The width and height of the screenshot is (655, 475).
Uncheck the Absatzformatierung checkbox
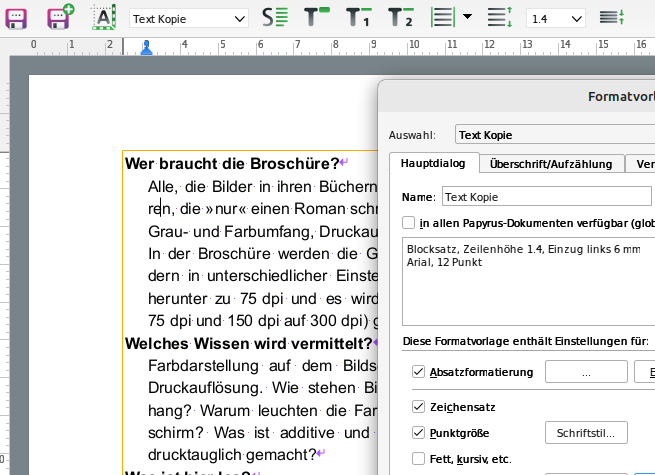(418, 372)
